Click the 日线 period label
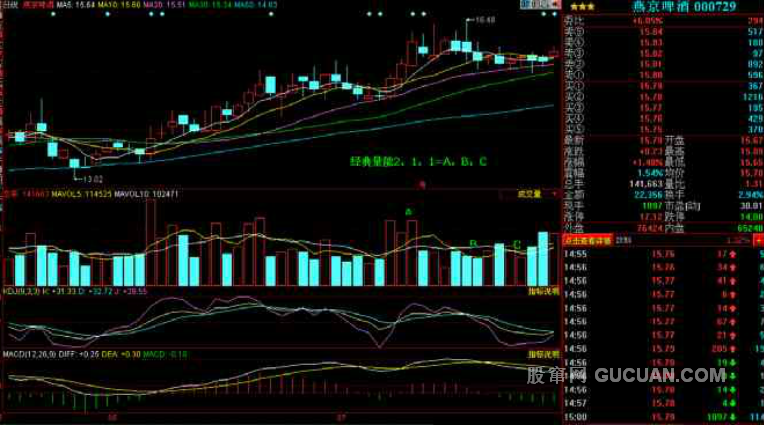764x425 pixels. click(10, 5)
